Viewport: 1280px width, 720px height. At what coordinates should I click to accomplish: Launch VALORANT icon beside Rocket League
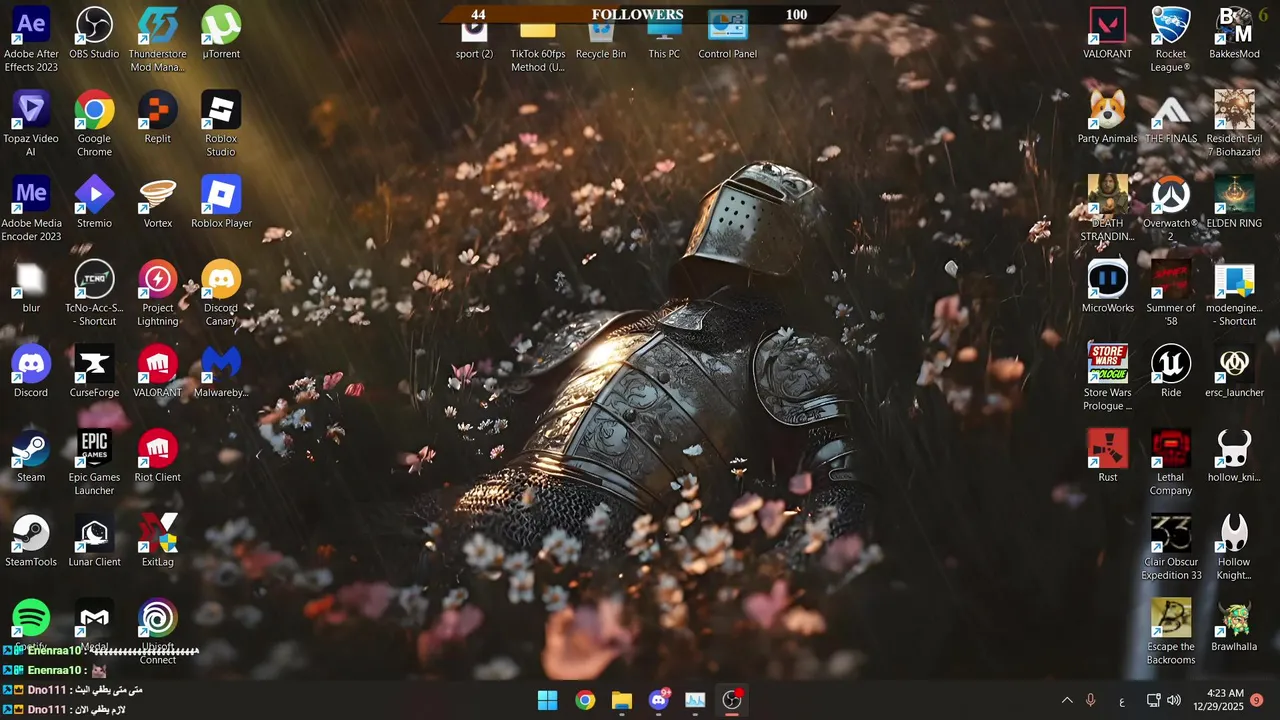pos(1107,33)
